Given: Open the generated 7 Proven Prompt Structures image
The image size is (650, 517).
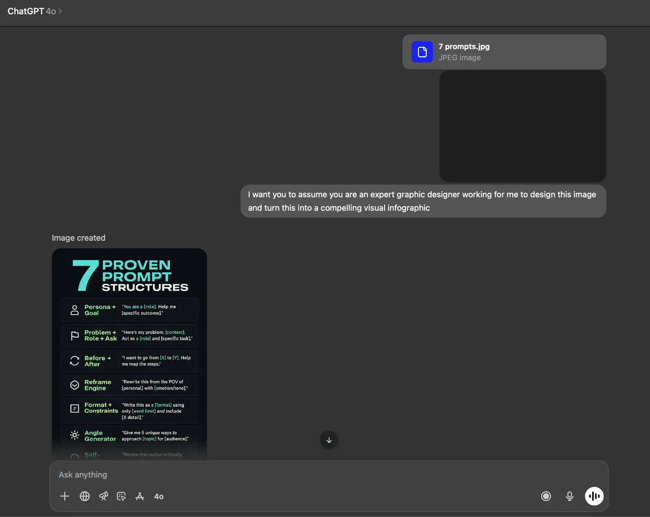Looking at the screenshot, I should (x=129, y=354).
